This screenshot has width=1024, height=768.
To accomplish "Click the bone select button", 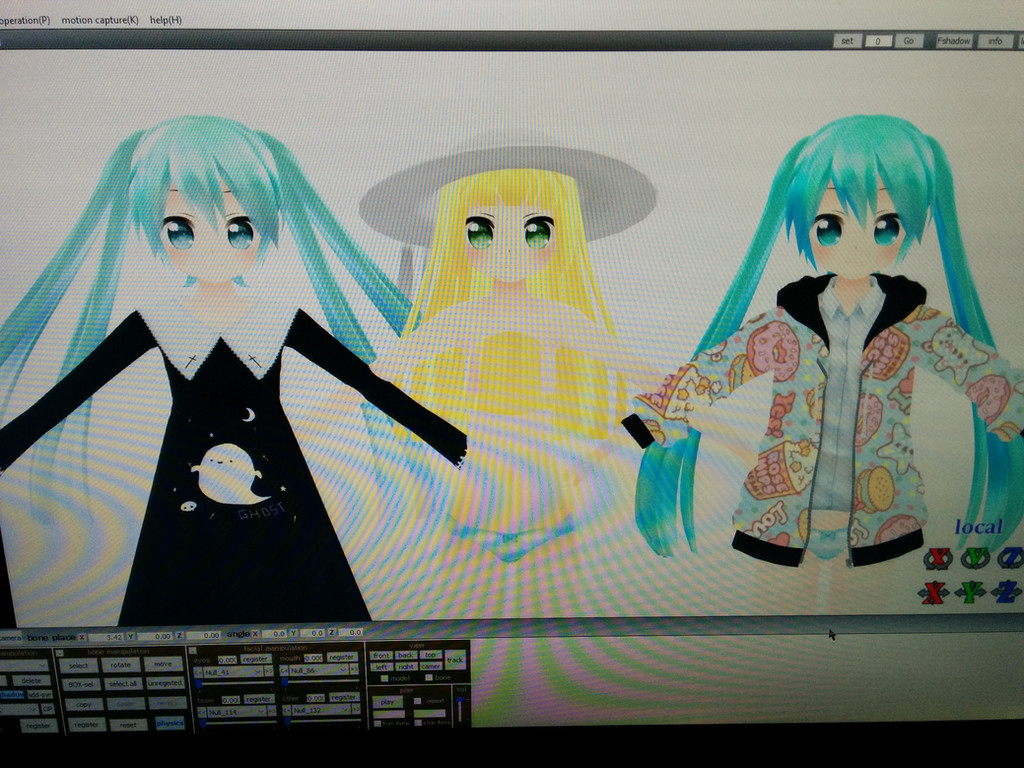I will [78, 665].
